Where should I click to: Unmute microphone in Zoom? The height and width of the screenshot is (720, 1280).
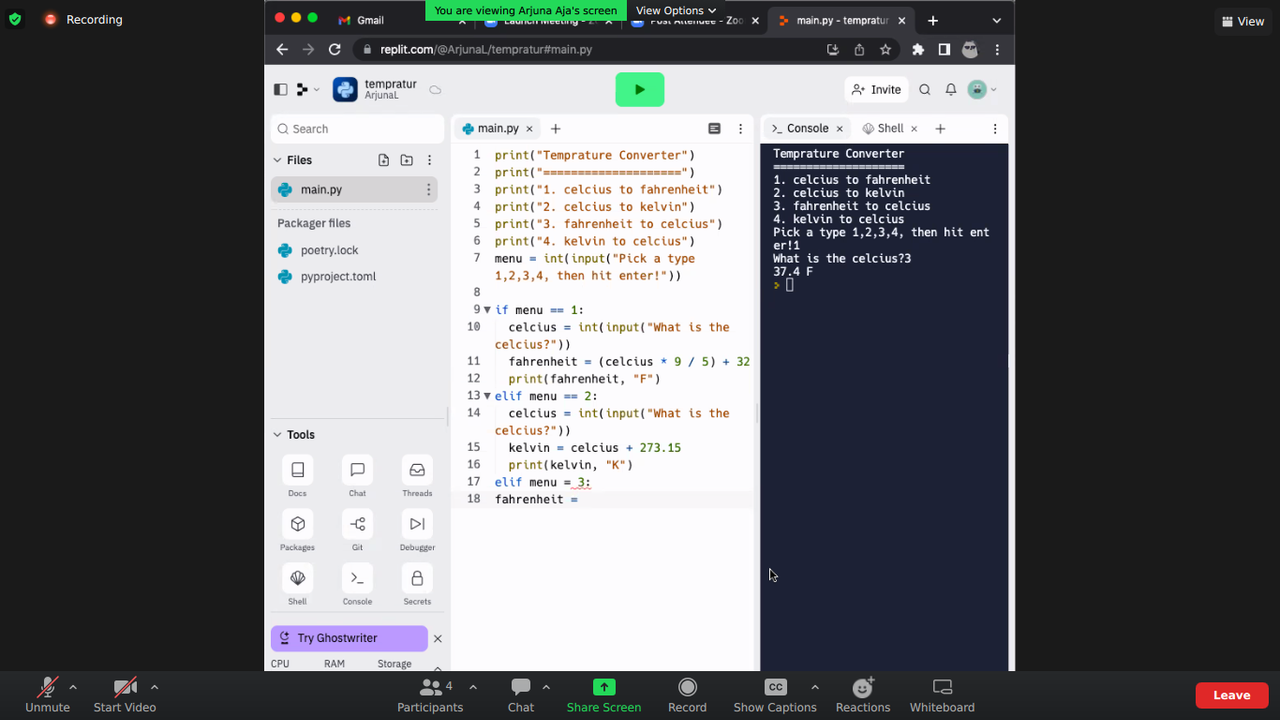(47, 695)
